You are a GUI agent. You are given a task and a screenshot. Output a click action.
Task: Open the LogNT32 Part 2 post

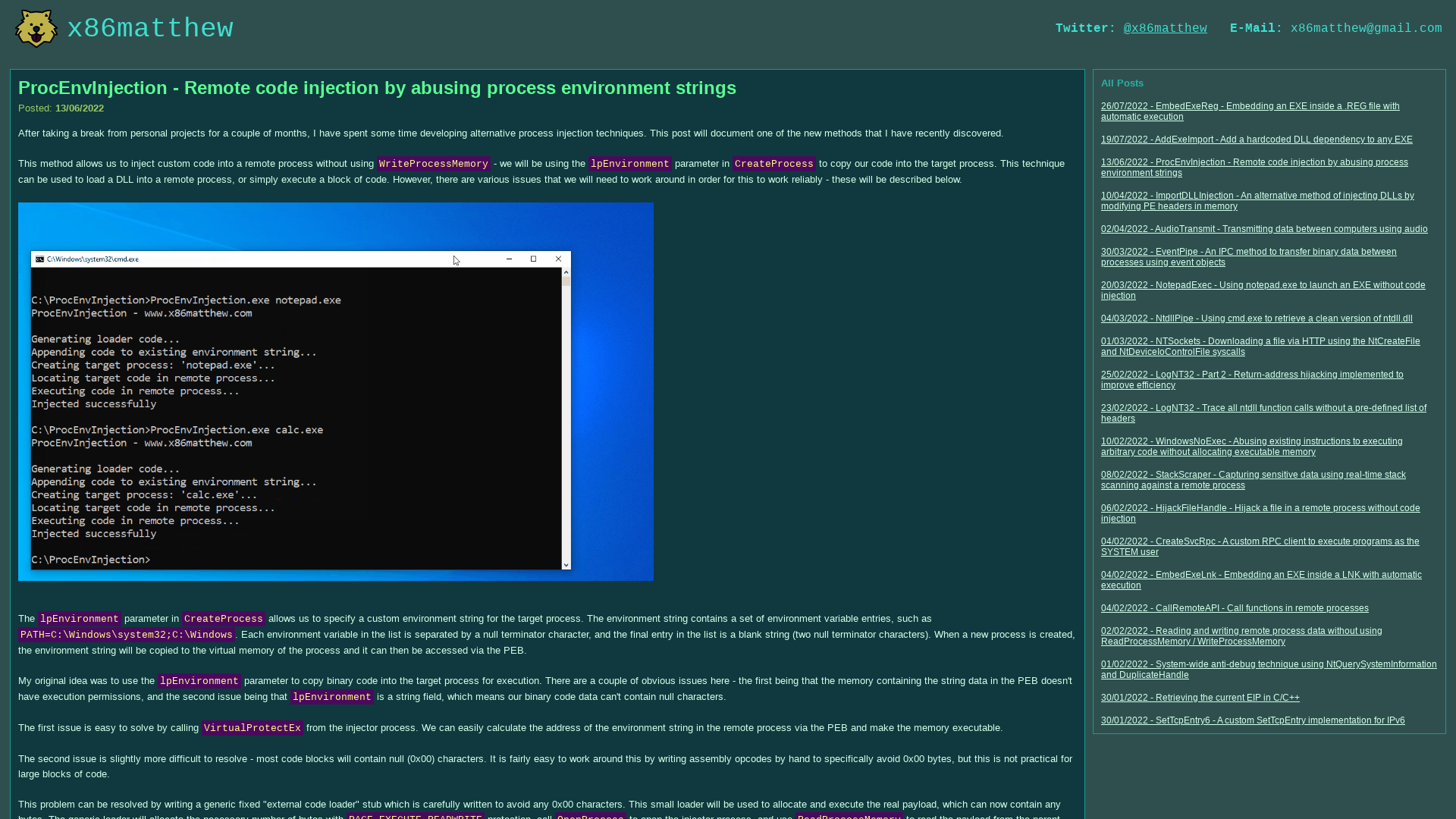tap(1251, 380)
